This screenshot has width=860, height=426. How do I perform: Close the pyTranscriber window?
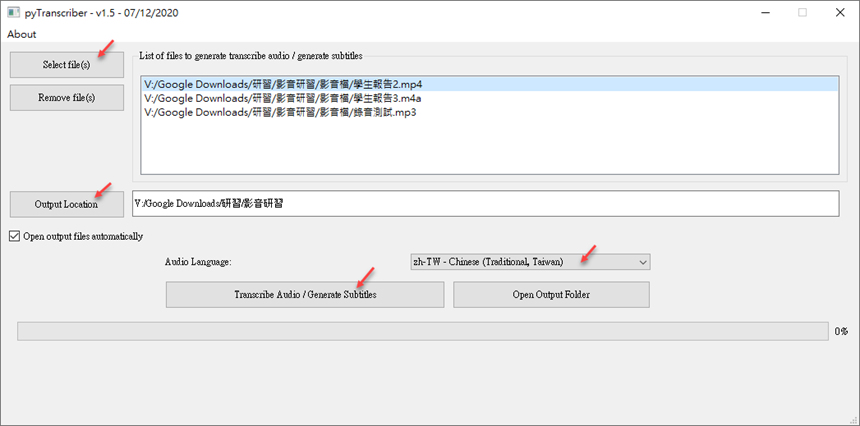840,13
